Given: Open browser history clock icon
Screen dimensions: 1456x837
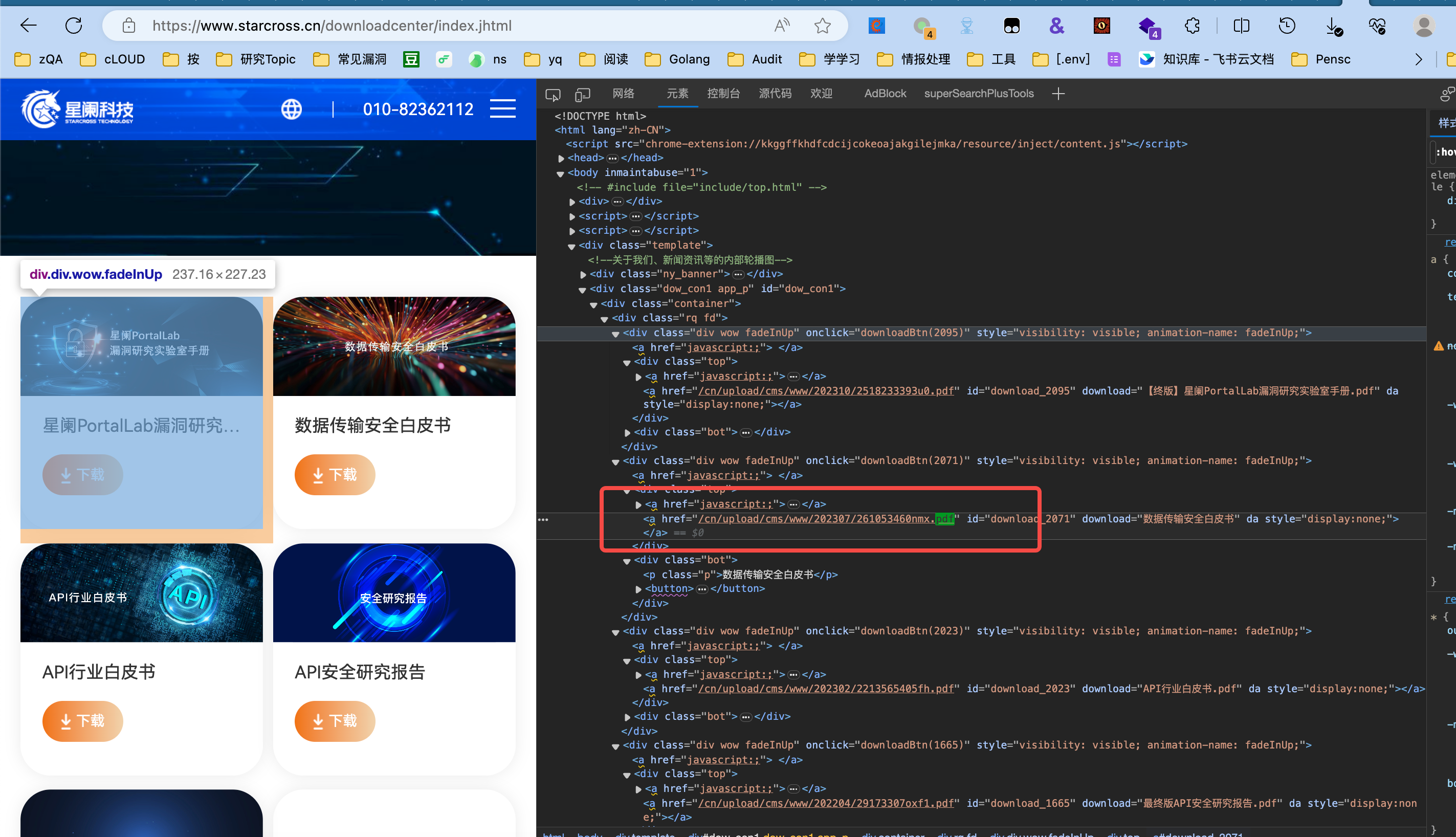Looking at the screenshot, I should pos(1287,26).
